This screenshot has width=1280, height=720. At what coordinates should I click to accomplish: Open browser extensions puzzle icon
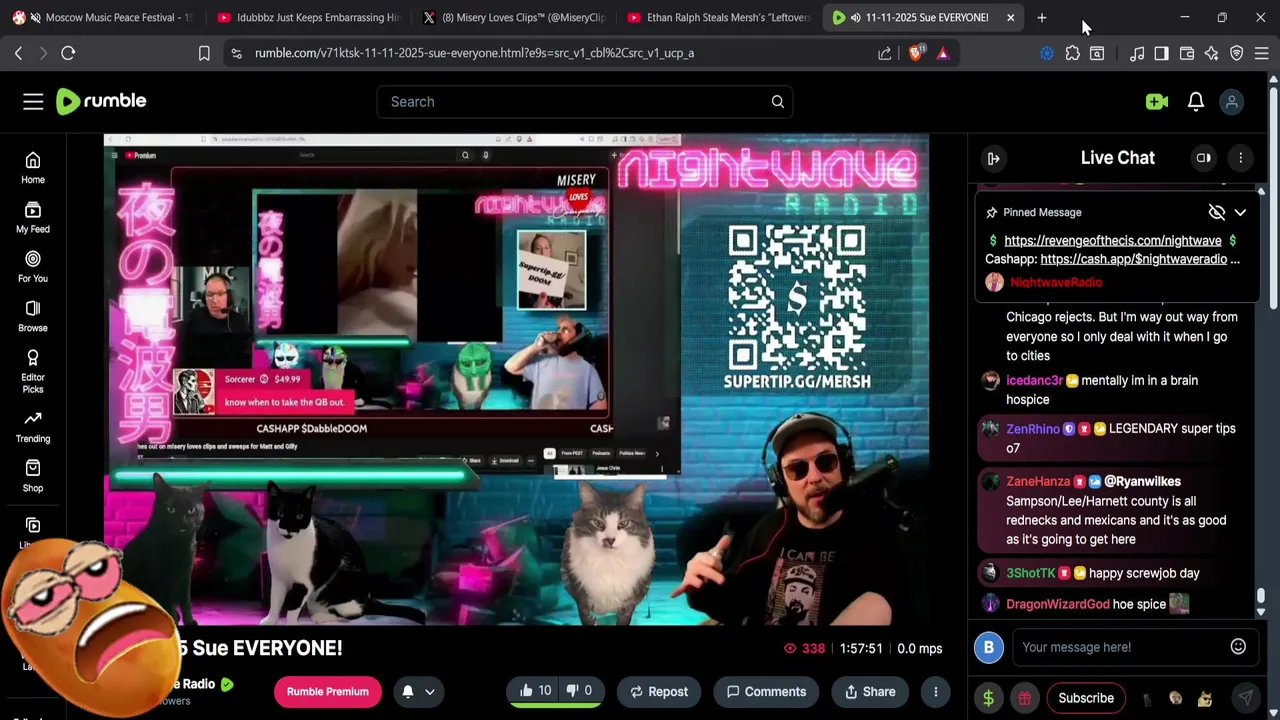1072,53
